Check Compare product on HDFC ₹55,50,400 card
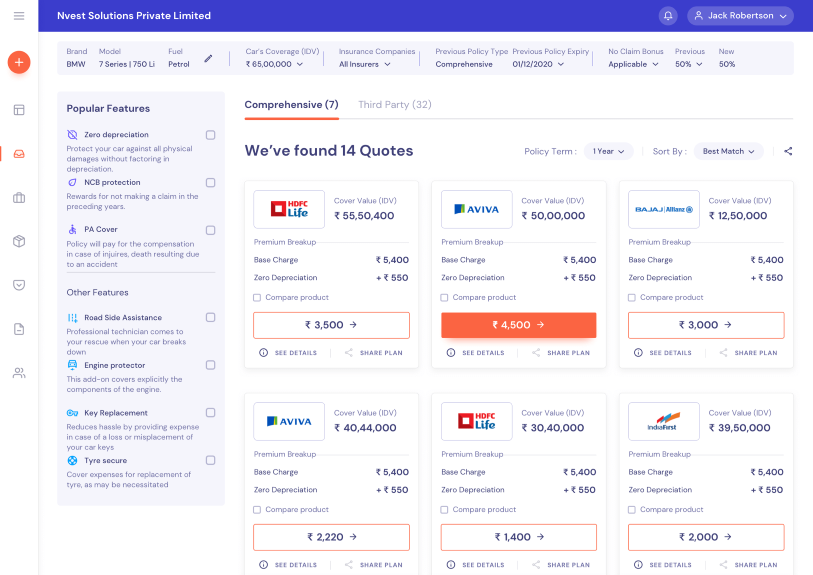This screenshot has width=813, height=575. point(257,298)
